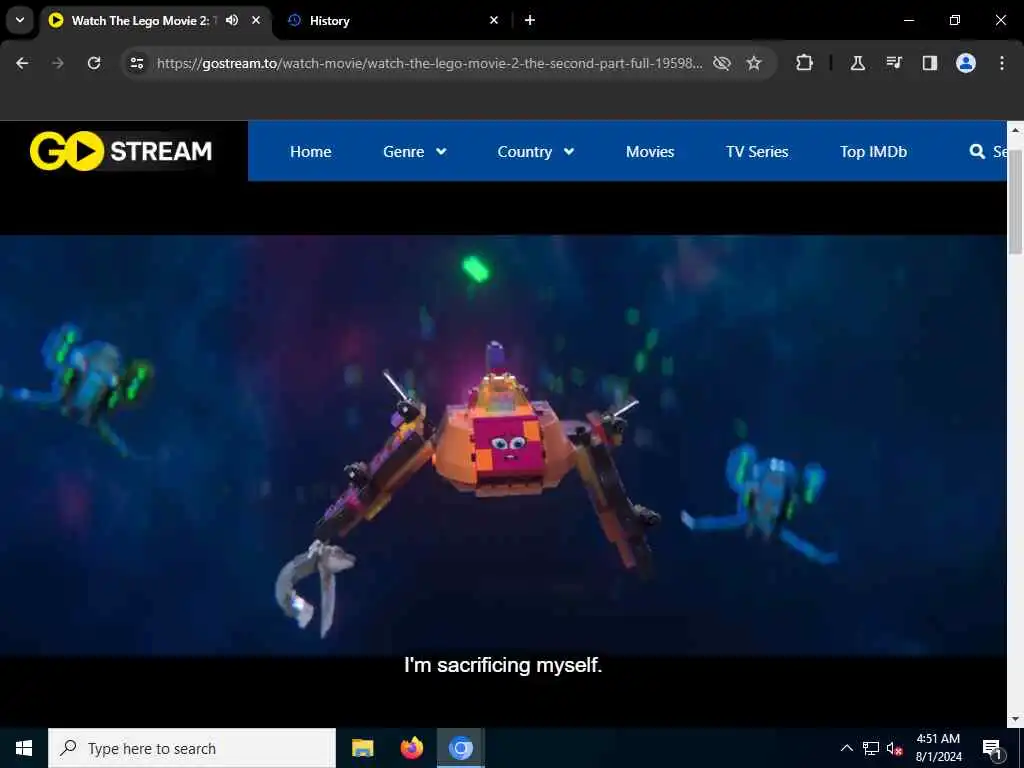
Task: Click the taskbar search box
Action: (x=192, y=748)
